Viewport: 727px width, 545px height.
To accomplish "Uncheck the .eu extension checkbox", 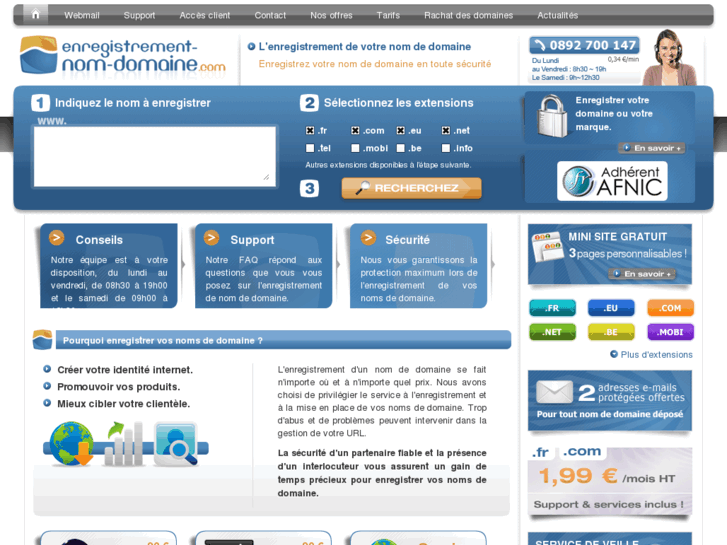I will point(401,130).
